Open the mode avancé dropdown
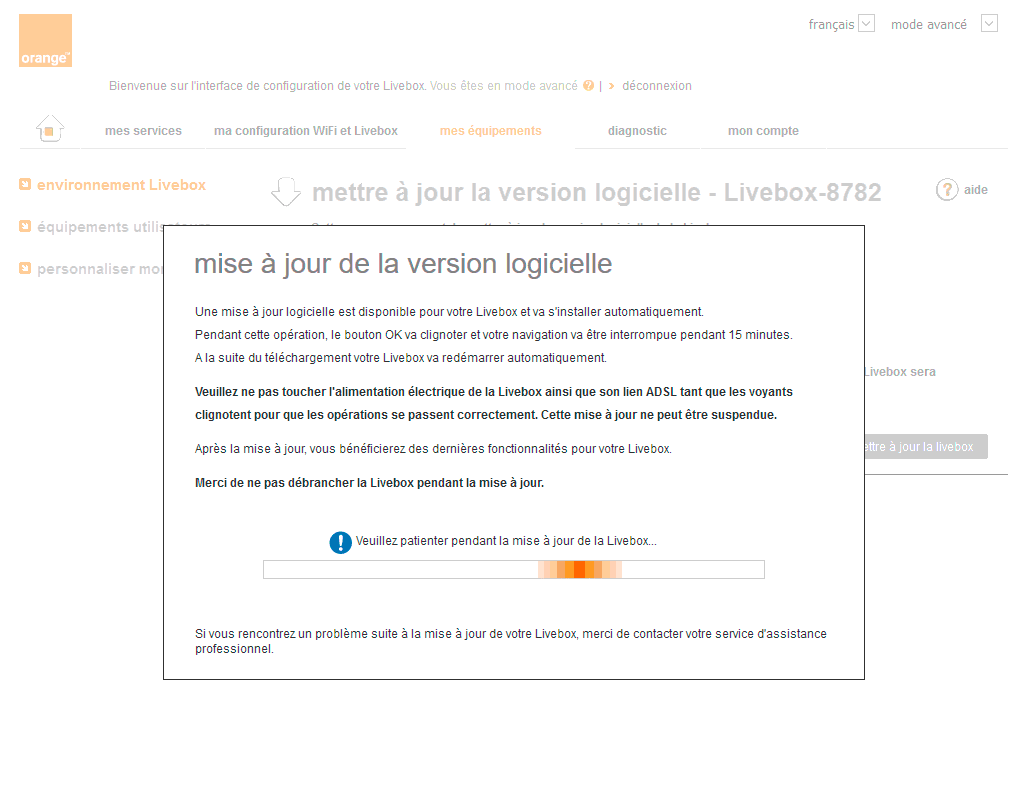This screenshot has width=1020, height=789. (x=989, y=23)
